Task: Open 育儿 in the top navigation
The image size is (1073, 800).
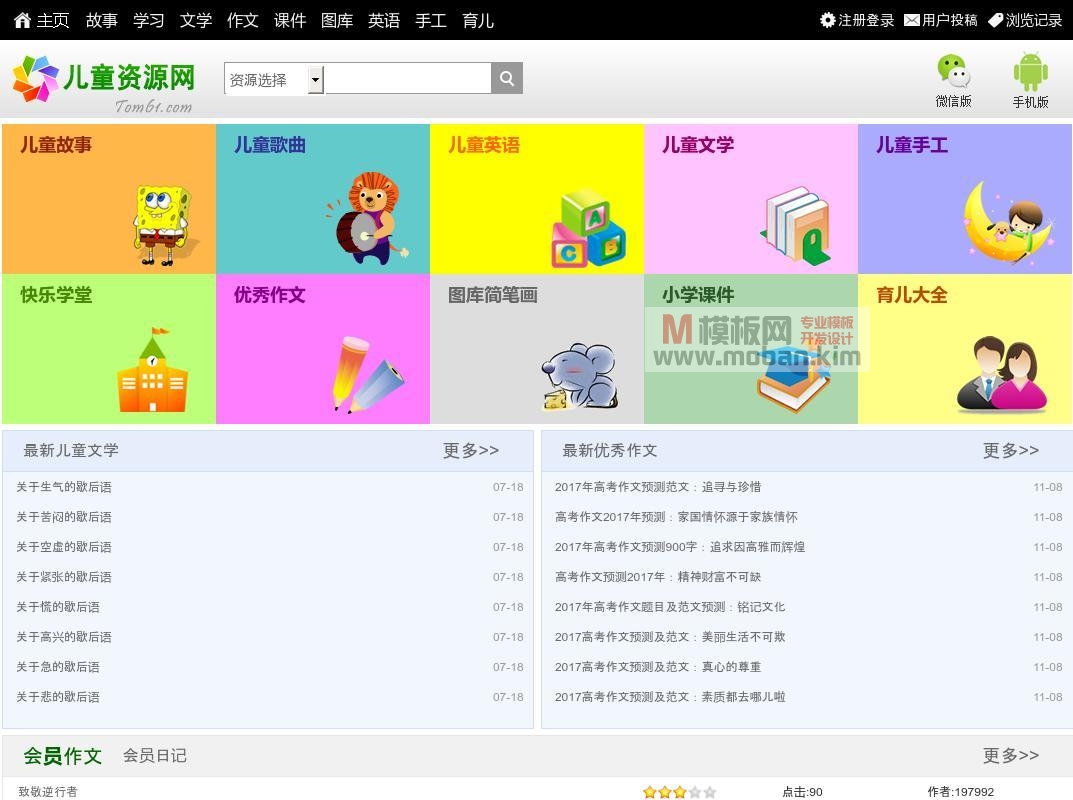Action: (x=478, y=21)
